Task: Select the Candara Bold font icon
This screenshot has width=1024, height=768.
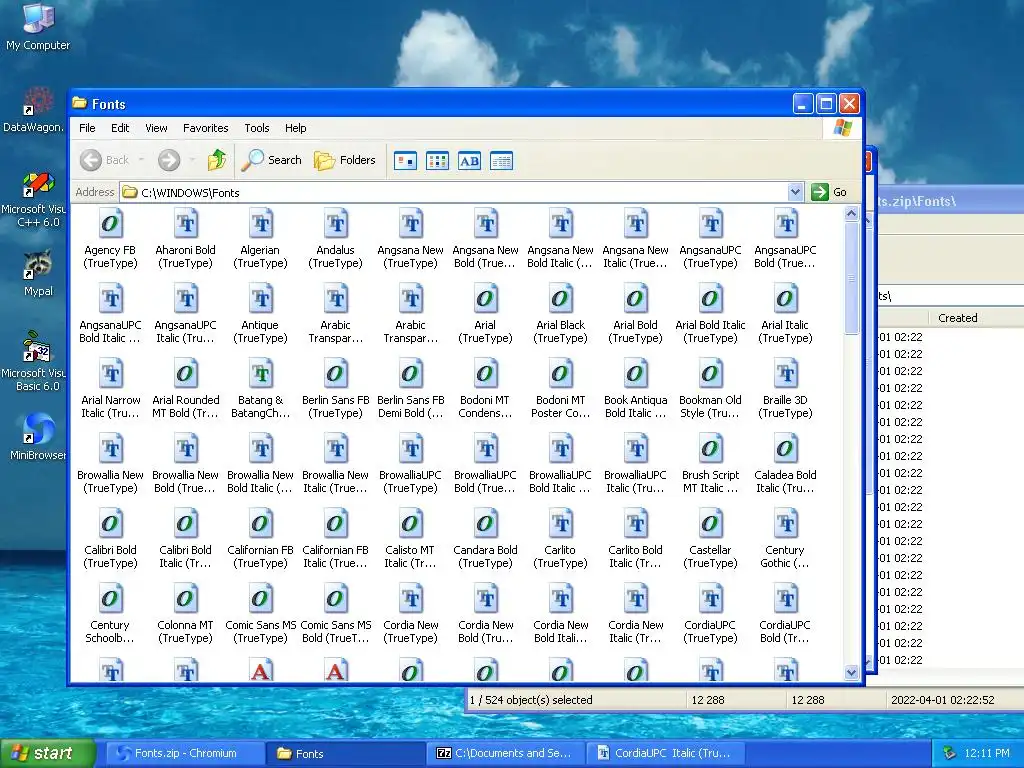Action: [485, 524]
